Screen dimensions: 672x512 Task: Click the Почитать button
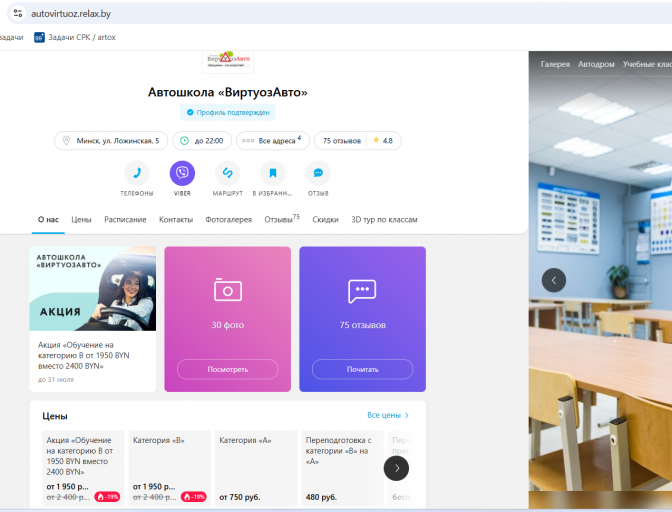point(363,369)
